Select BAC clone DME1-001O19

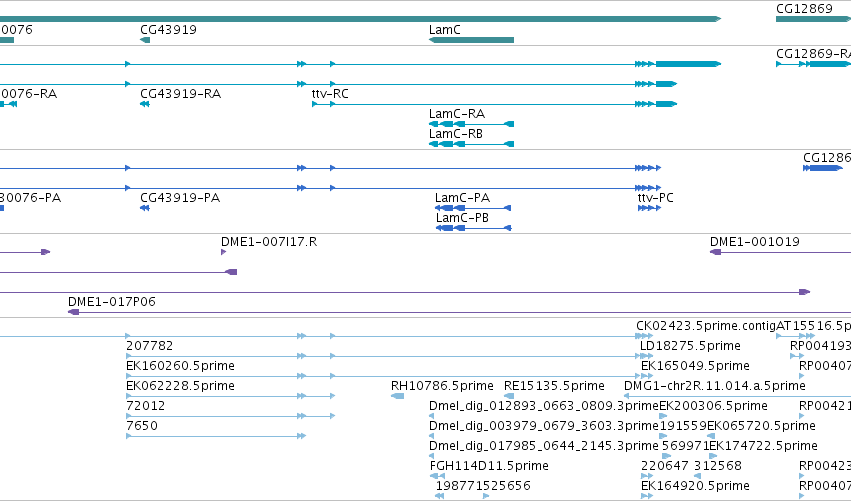pyautogui.click(x=754, y=242)
